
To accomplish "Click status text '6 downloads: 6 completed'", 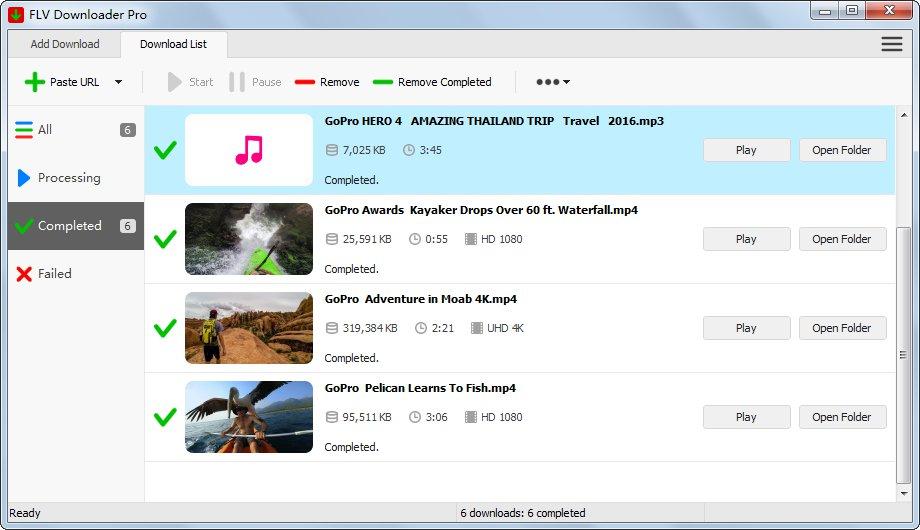I will pyautogui.click(x=523, y=513).
